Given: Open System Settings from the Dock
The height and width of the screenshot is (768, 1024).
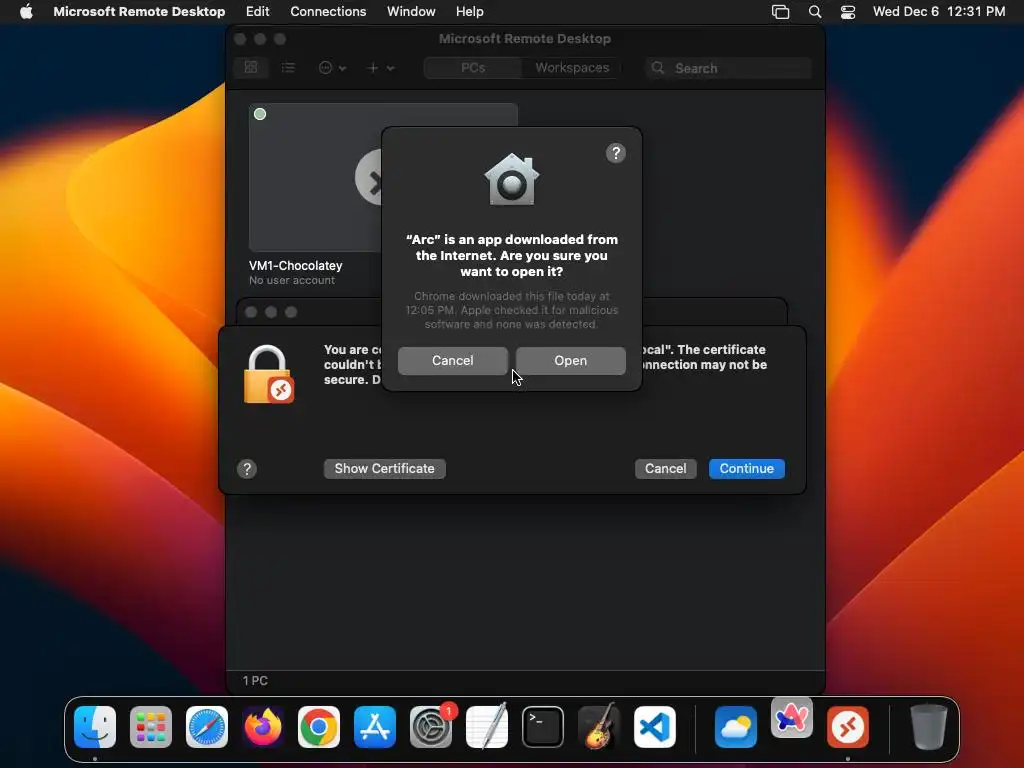Looking at the screenshot, I should click(x=431, y=727).
